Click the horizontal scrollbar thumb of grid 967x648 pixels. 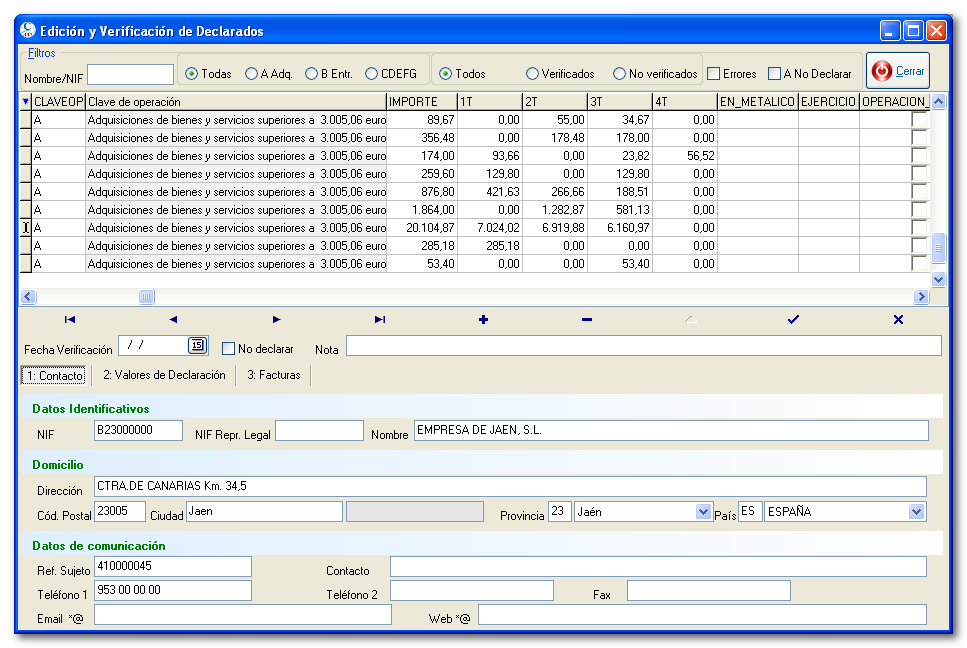pyautogui.click(x=146, y=297)
